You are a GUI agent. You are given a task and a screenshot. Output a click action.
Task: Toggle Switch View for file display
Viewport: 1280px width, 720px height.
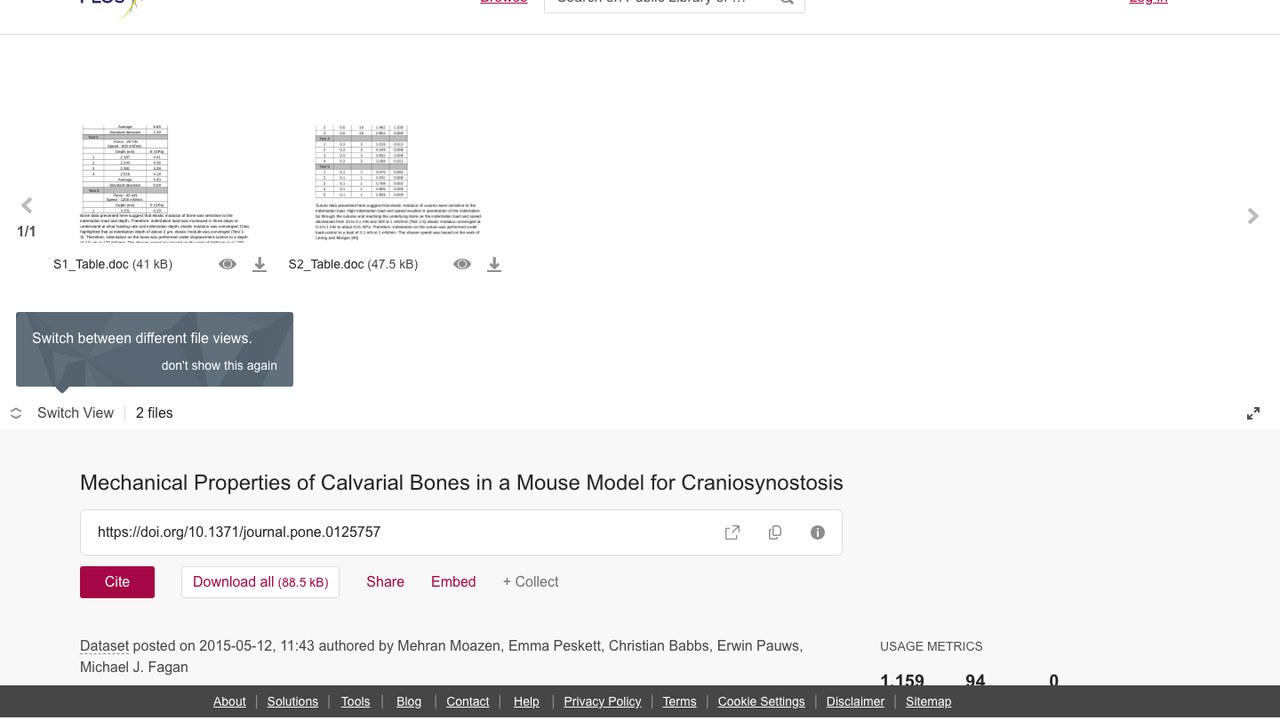coord(62,413)
